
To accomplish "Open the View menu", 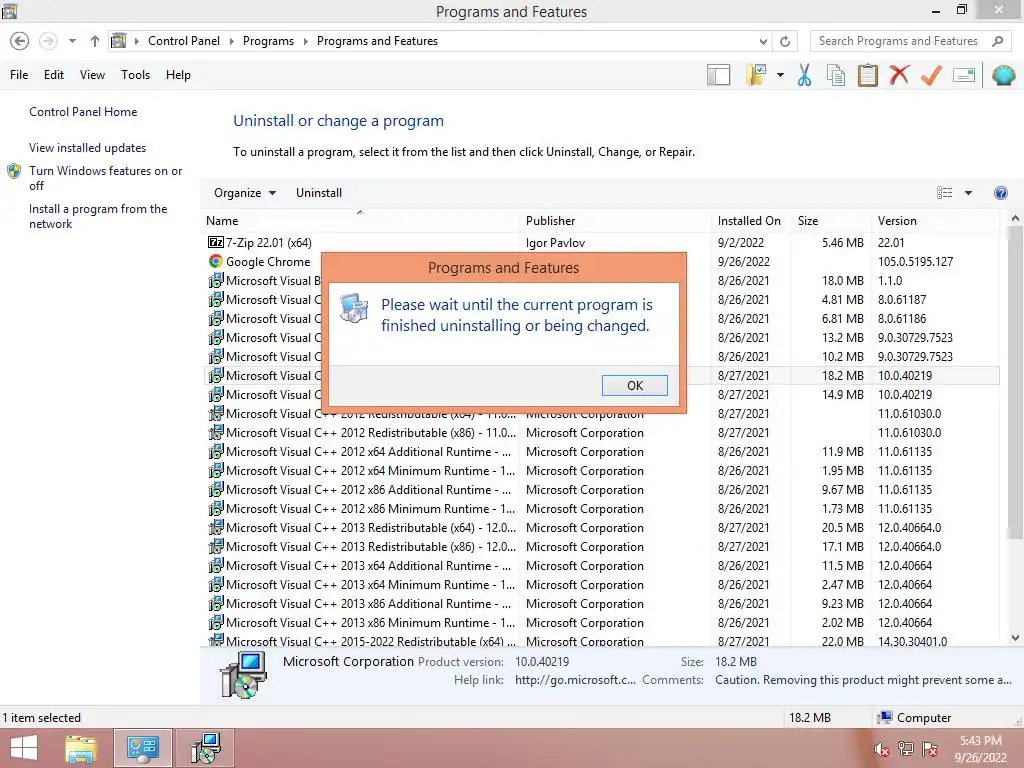I will pyautogui.click(x=92, y=74).
